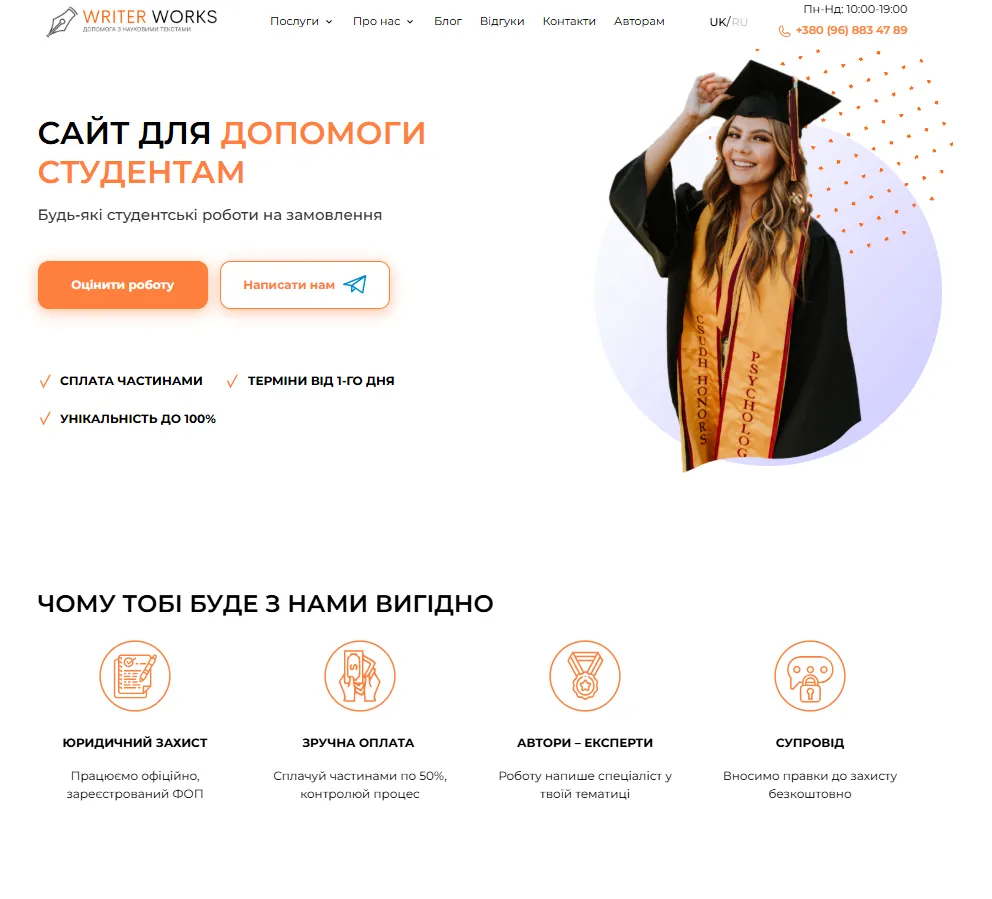The image size is (992, 899).
Task: Click checkmark beside ТЕРМІНИ ВІД 1-ГО ДНЯ
Action: pyautogui.click(x=232, y=381)
